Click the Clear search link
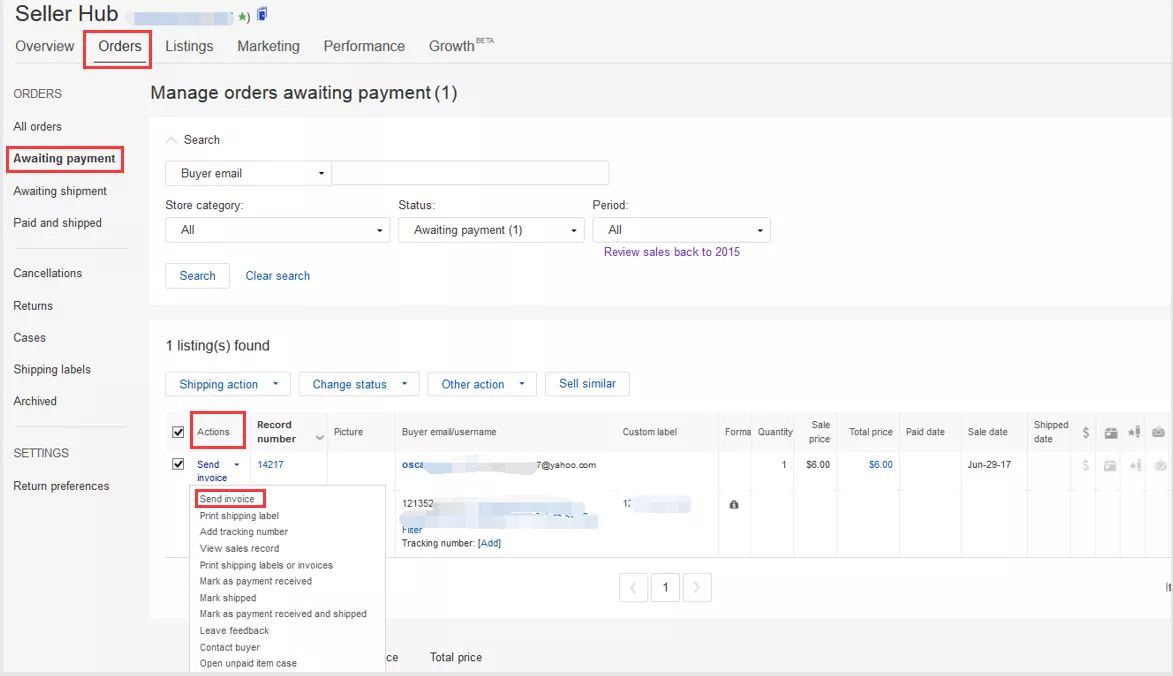The height and width of the screenshot is (676, 1173). [x=277, y=275]
